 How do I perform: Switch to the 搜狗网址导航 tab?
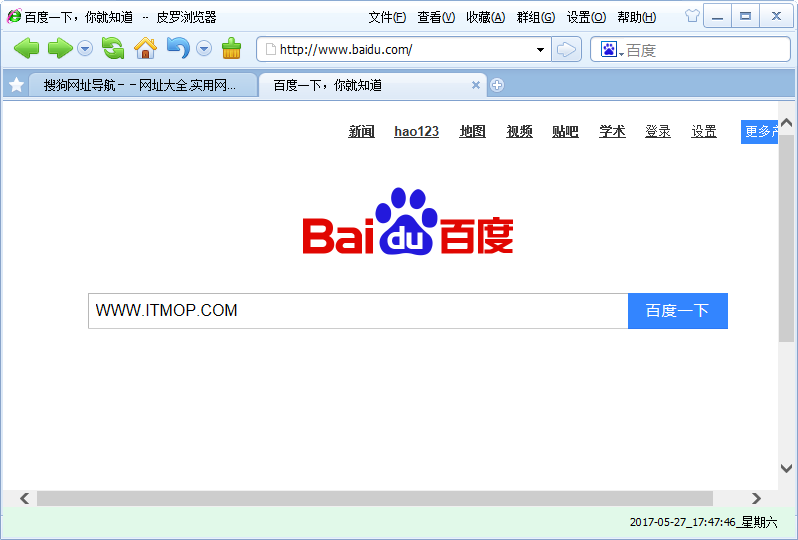[142, 85]
